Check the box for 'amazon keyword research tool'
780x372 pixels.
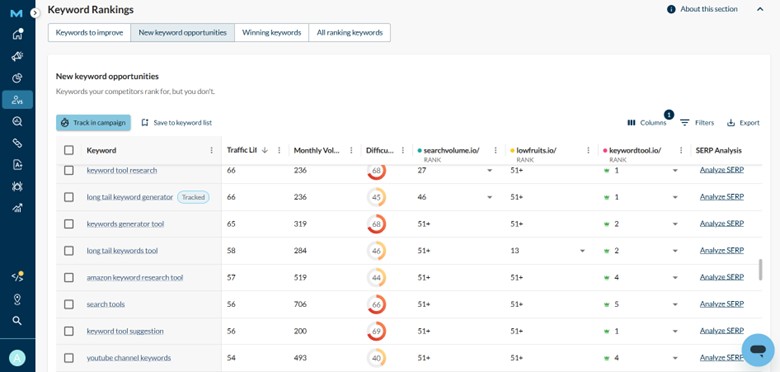pos(69,278)
